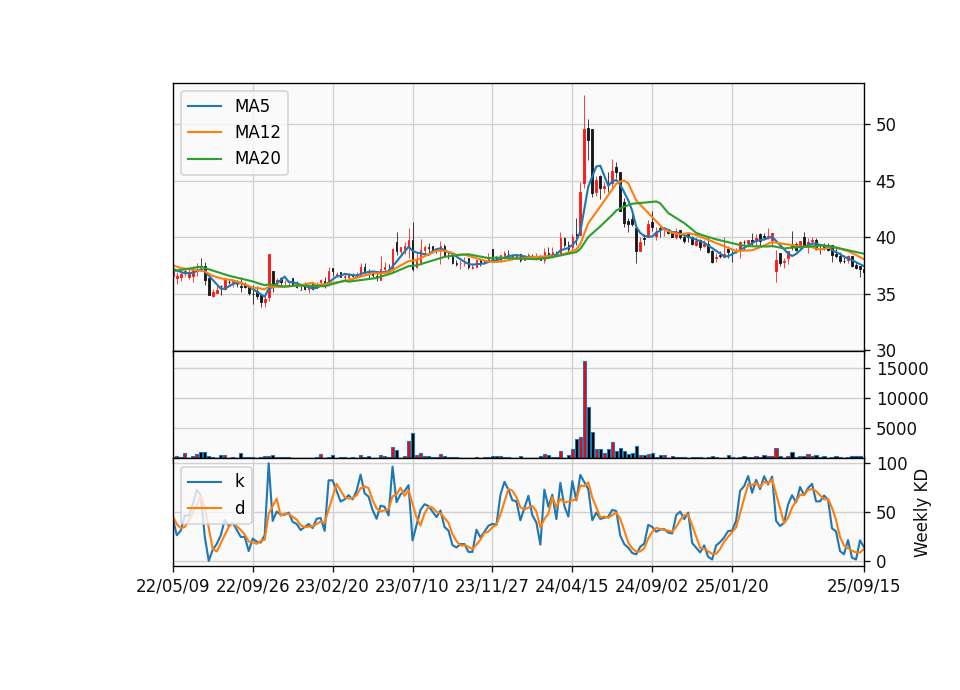The image size is (960, 690).
Task: Click the 24/04/15 date axis label
Action: click(x=572, y=586)
